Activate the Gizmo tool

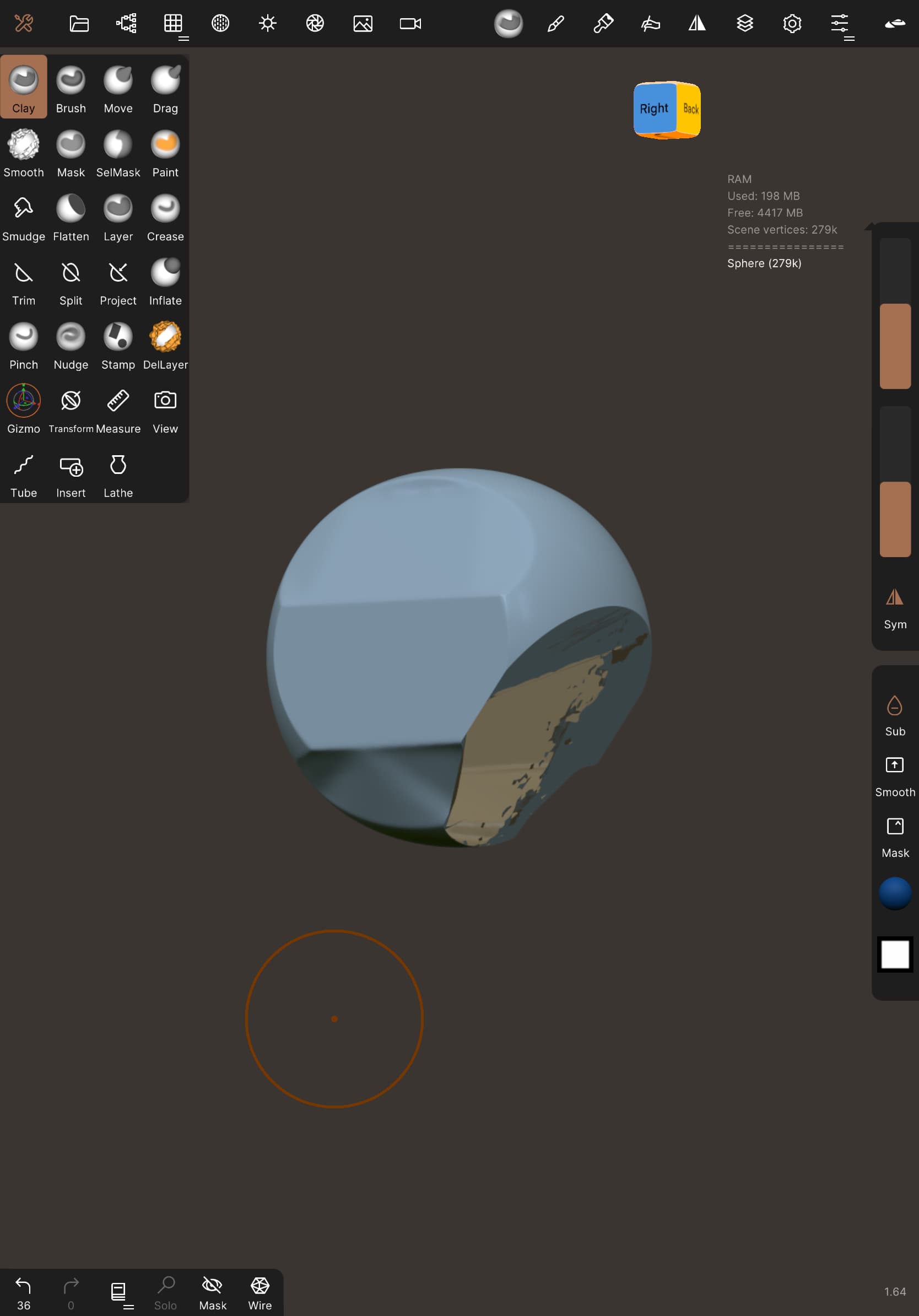tap(24, 408)
